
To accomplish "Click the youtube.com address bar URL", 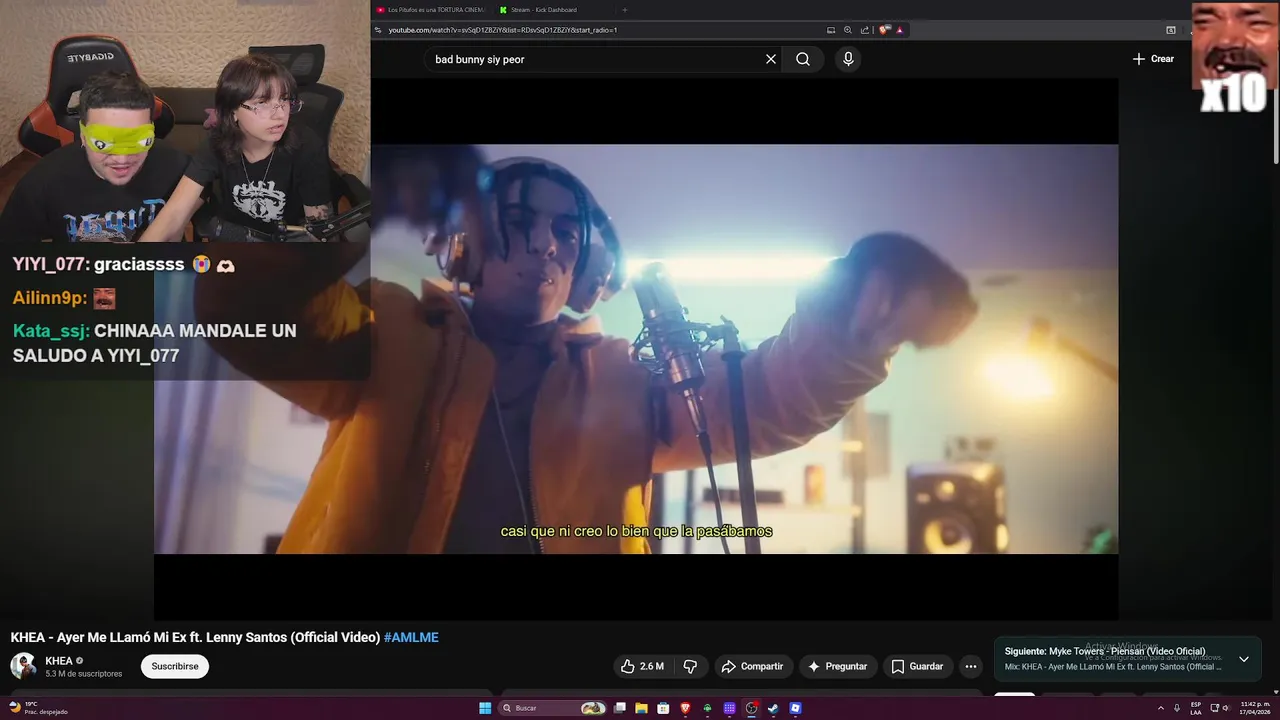I will (x=503, y=30).
